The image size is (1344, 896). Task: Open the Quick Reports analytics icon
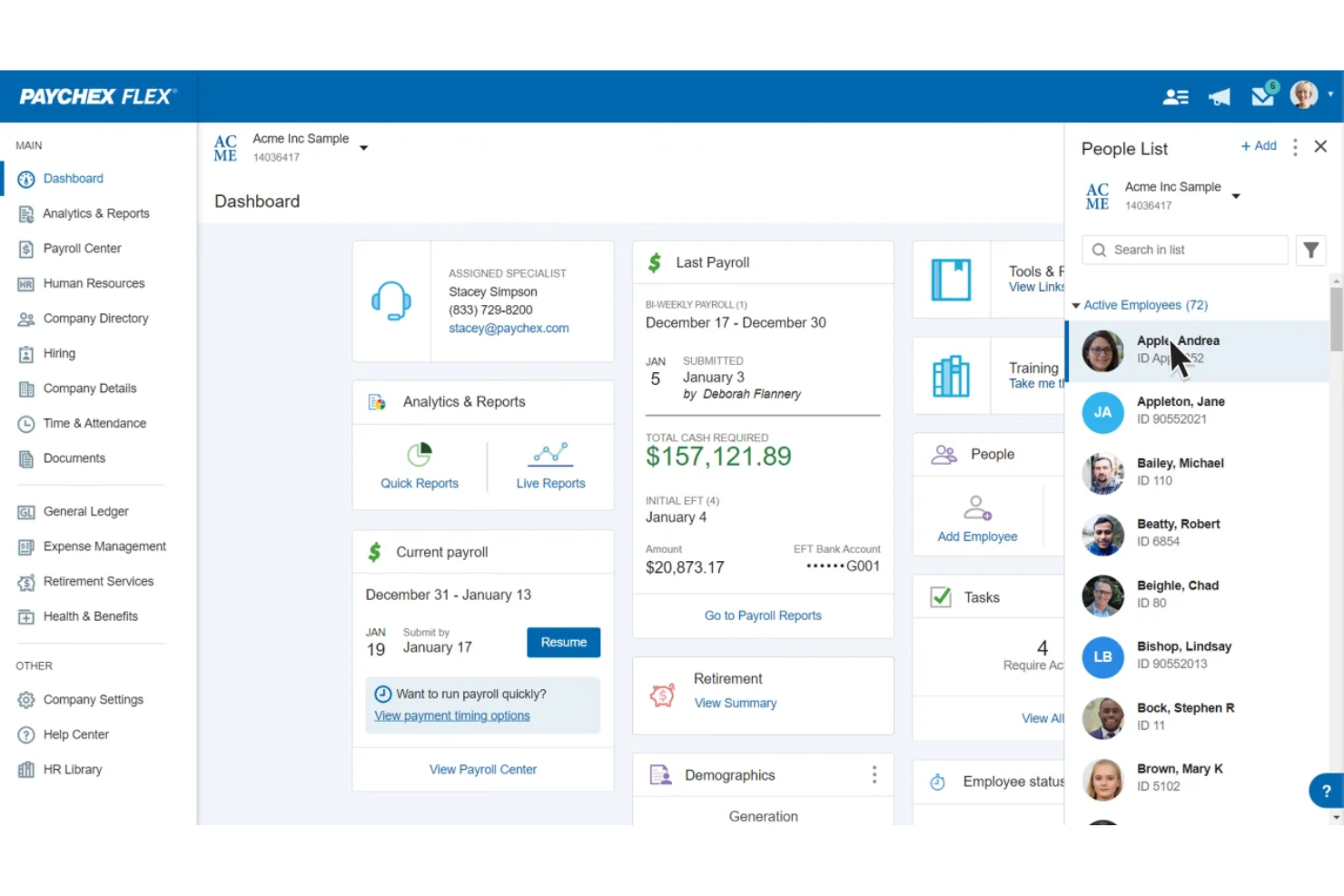pyautogui.click(x=419, y=454)
